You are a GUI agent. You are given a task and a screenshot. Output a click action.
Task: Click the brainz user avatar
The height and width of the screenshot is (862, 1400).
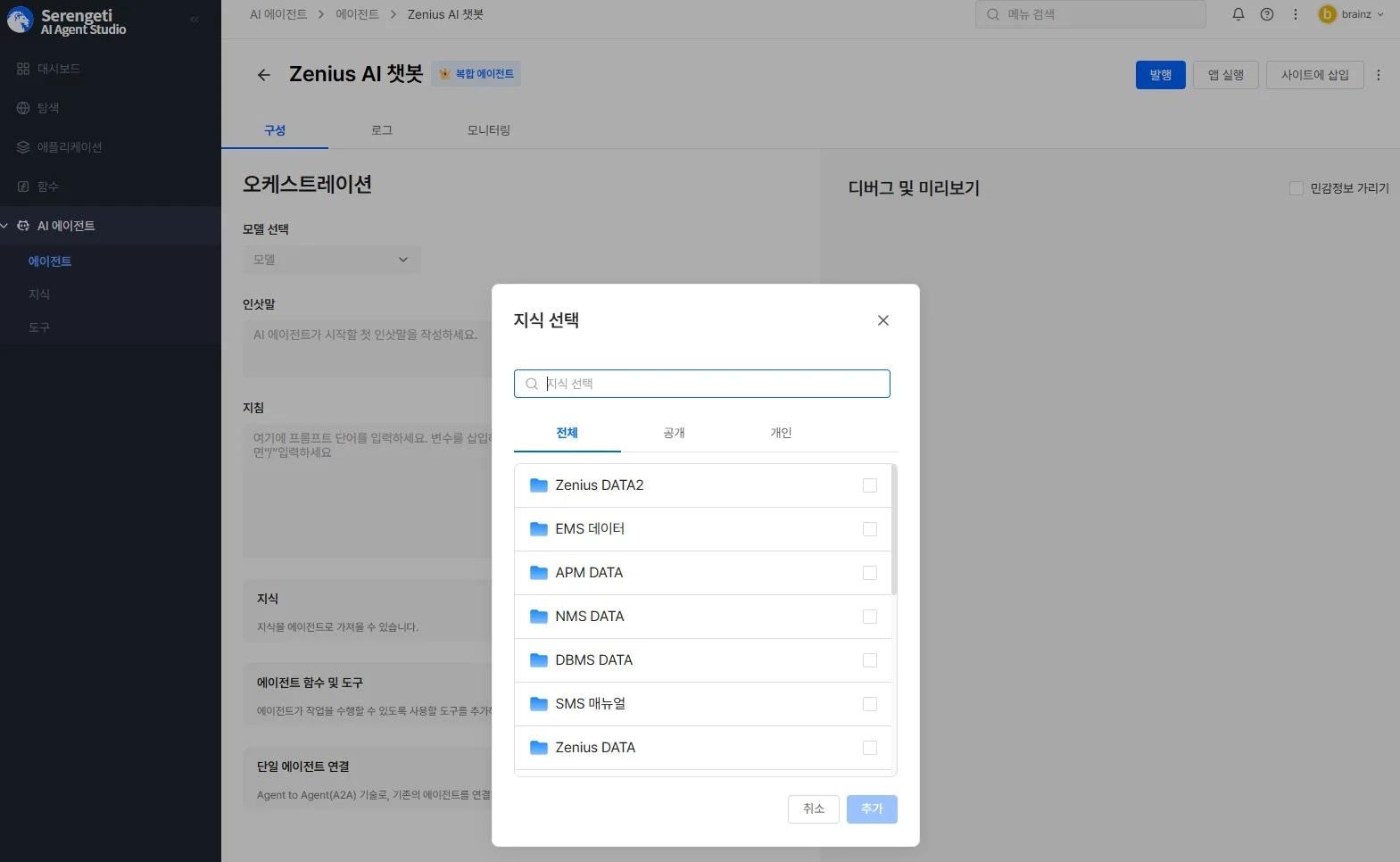[x=1327, y=14]
